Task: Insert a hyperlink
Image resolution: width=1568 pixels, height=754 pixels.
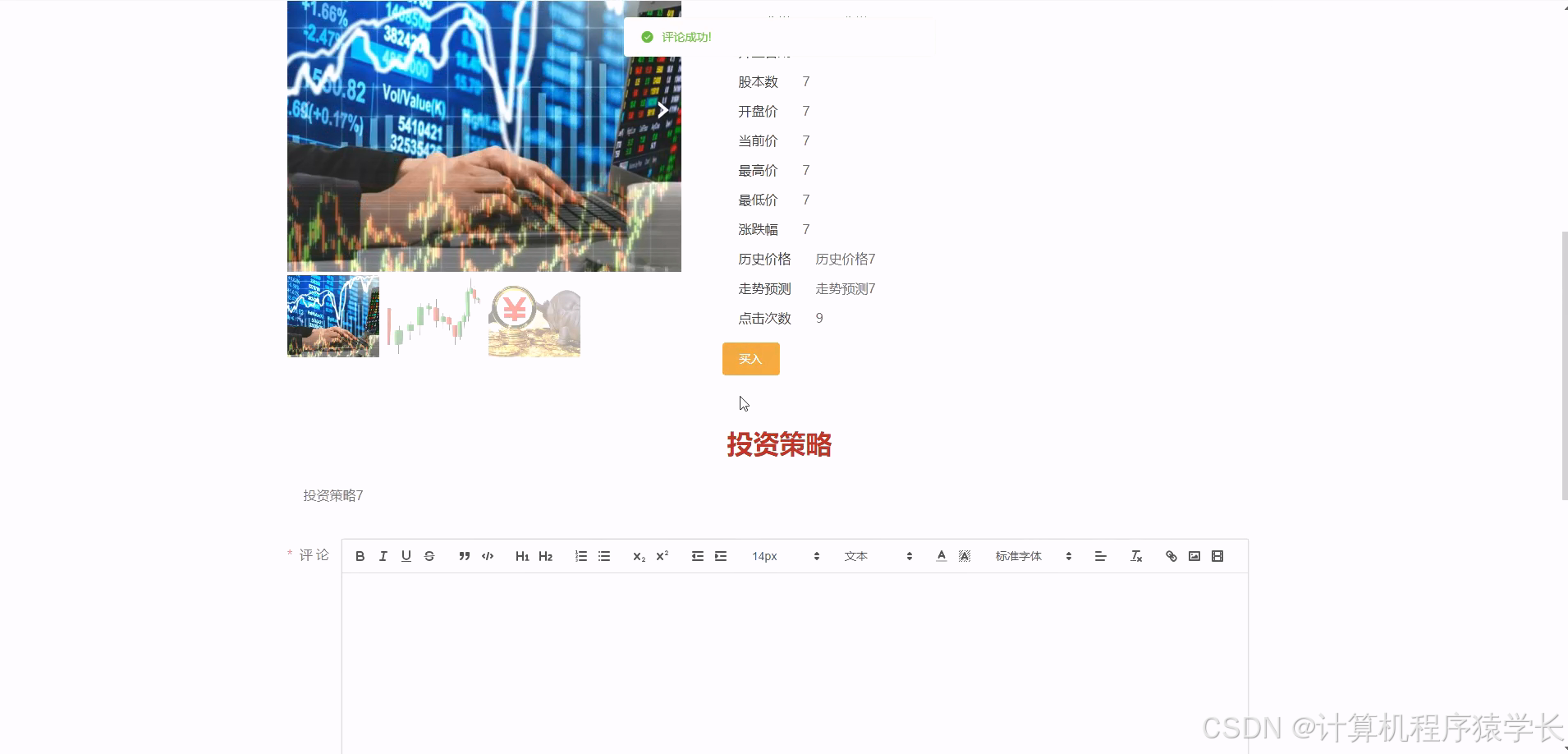Action: (1171, 556)
